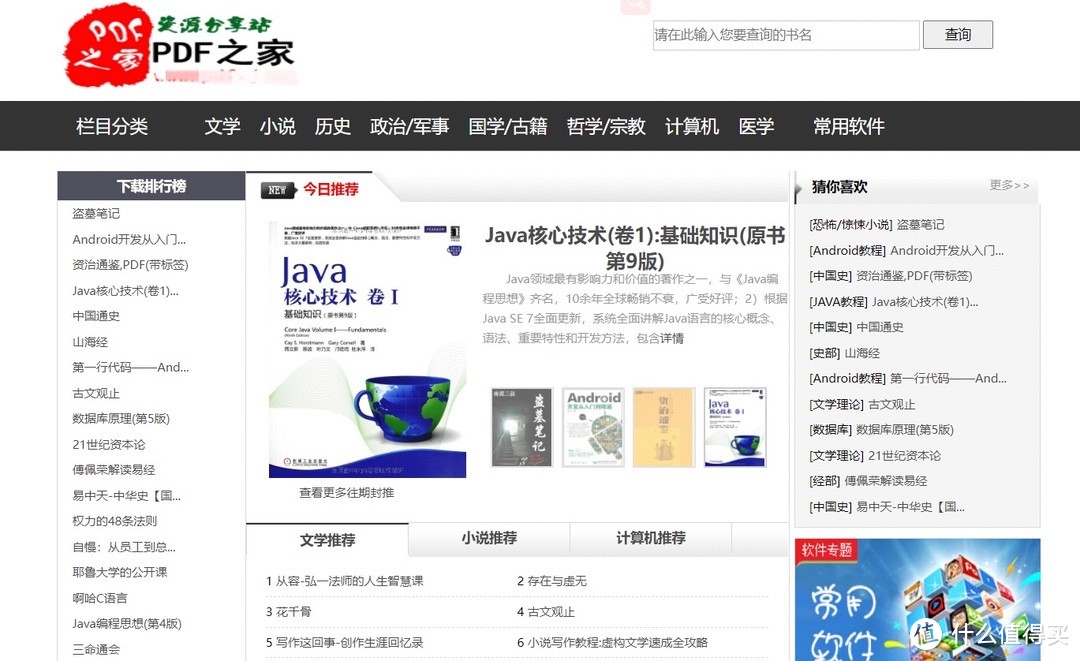This screenshot has height=661, width=1080.
Task: Click the NEW badge beside 今日推荐
Action: pos(278,190)
